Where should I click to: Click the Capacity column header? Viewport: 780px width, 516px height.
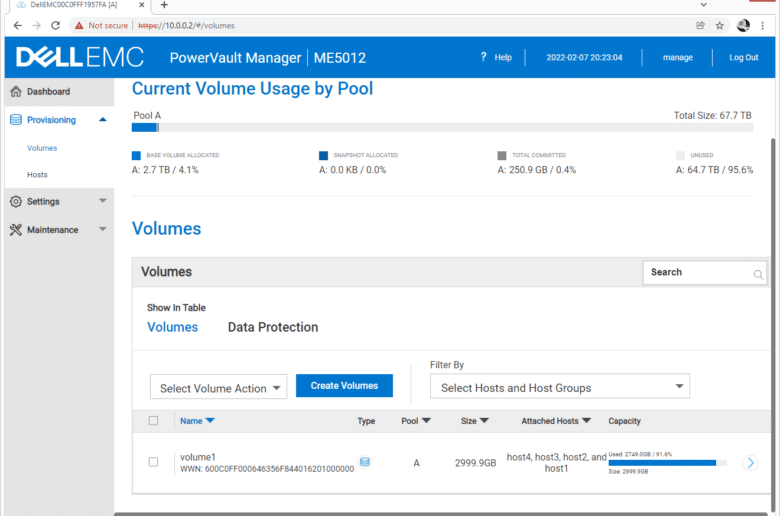[x=624, y=421]
